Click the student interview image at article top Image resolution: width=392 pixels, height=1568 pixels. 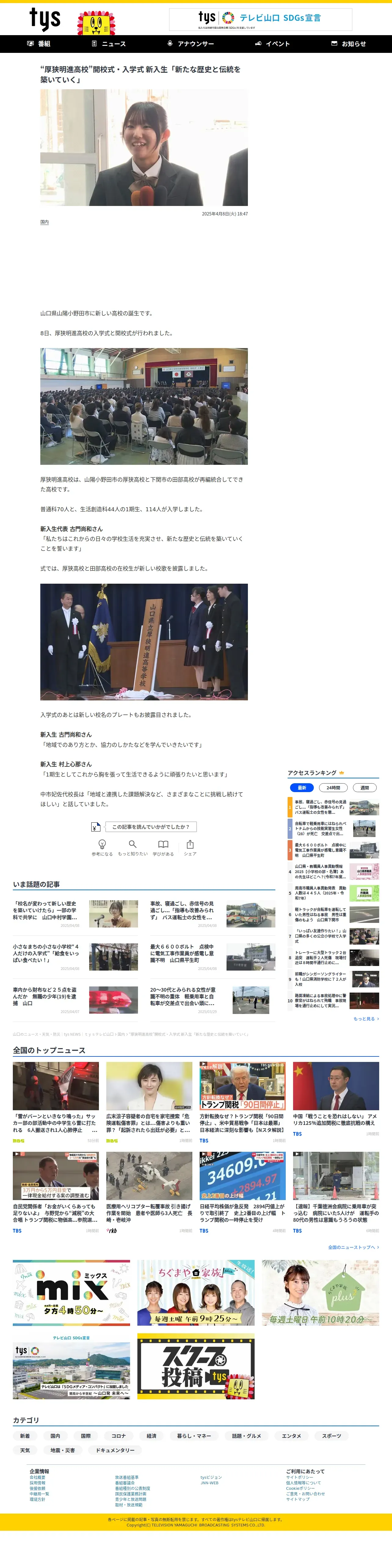coord(144,147)
